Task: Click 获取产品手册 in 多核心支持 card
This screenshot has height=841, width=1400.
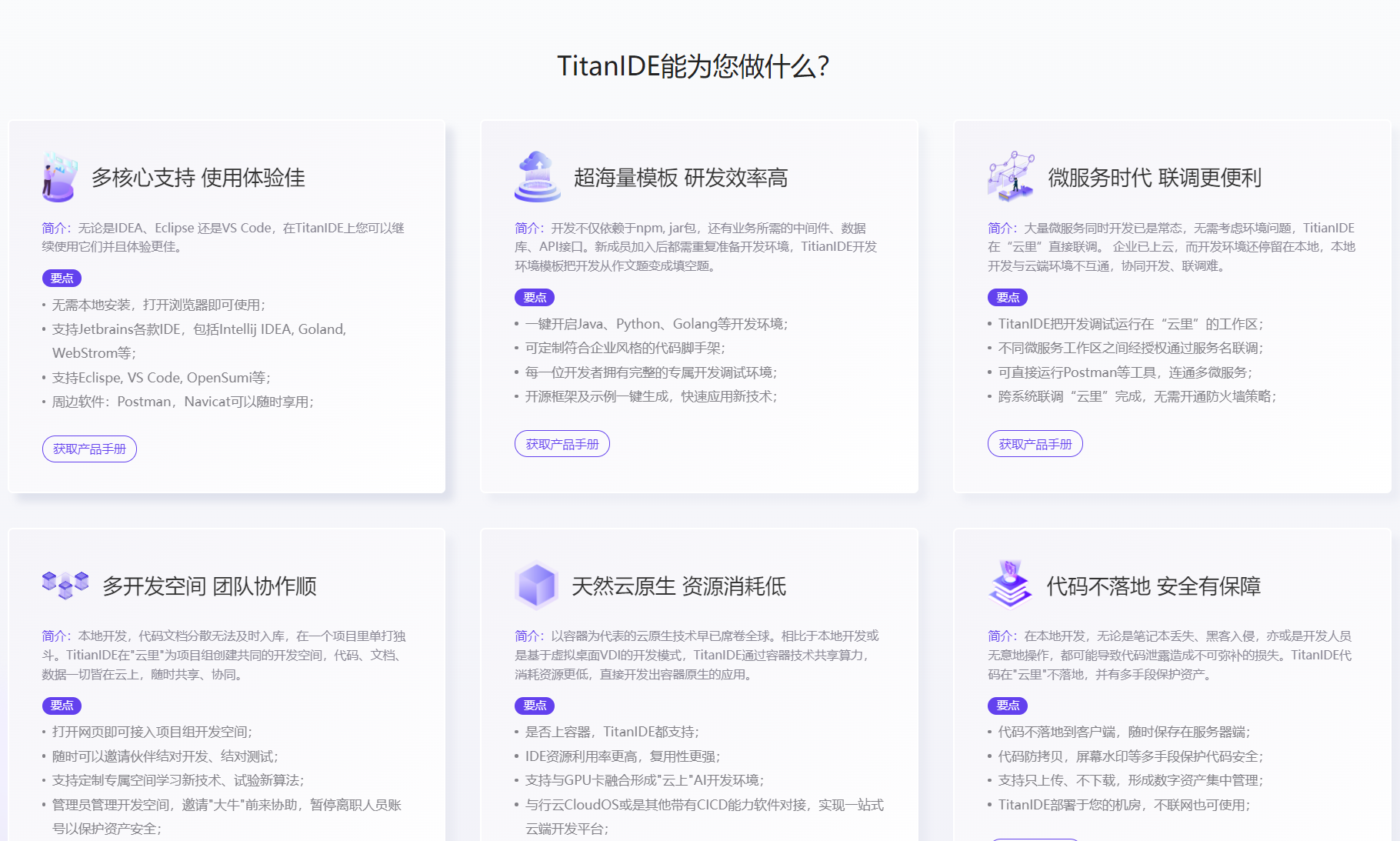Action: [89, 449]
